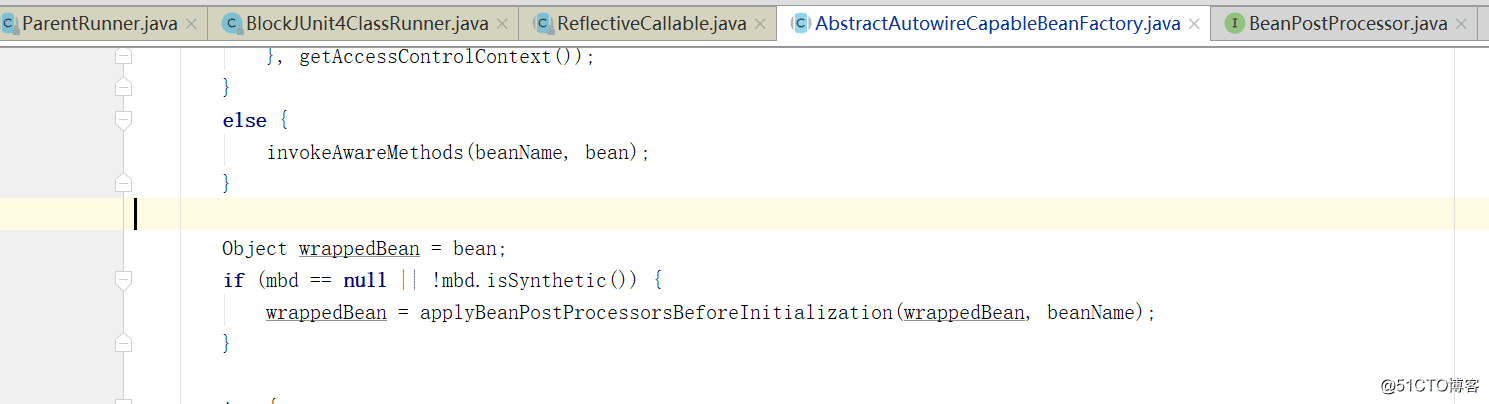
Task: Toggle fold marker beside getAccessControlContext line
Action: tap(124, 57)
